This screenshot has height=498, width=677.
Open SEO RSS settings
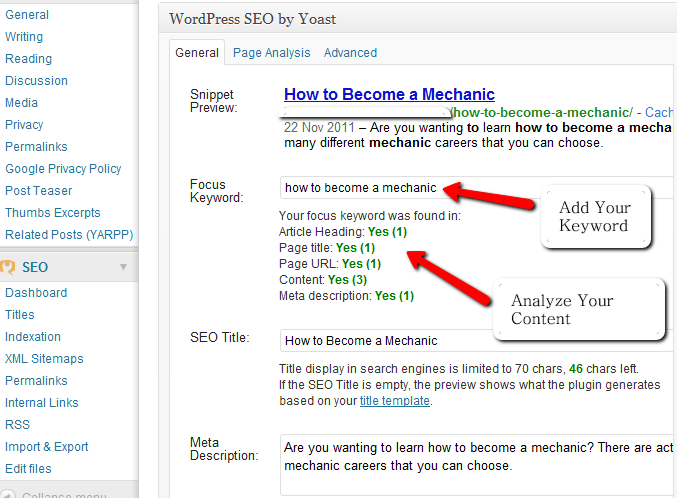pyautogui.click(x=17, y=425)
